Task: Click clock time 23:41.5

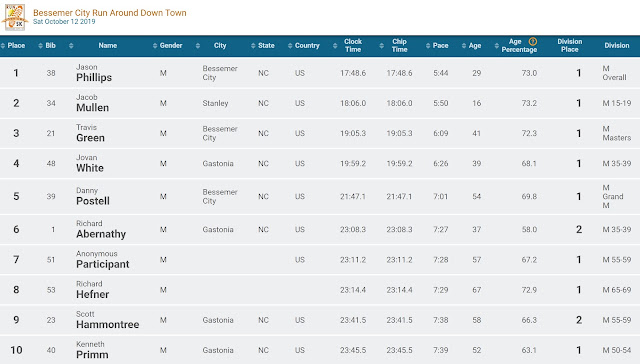Action: (353, 320)
